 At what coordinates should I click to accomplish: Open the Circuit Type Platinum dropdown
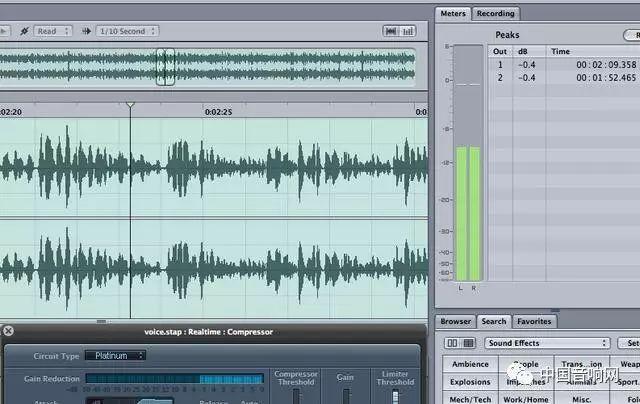(115, 356)
